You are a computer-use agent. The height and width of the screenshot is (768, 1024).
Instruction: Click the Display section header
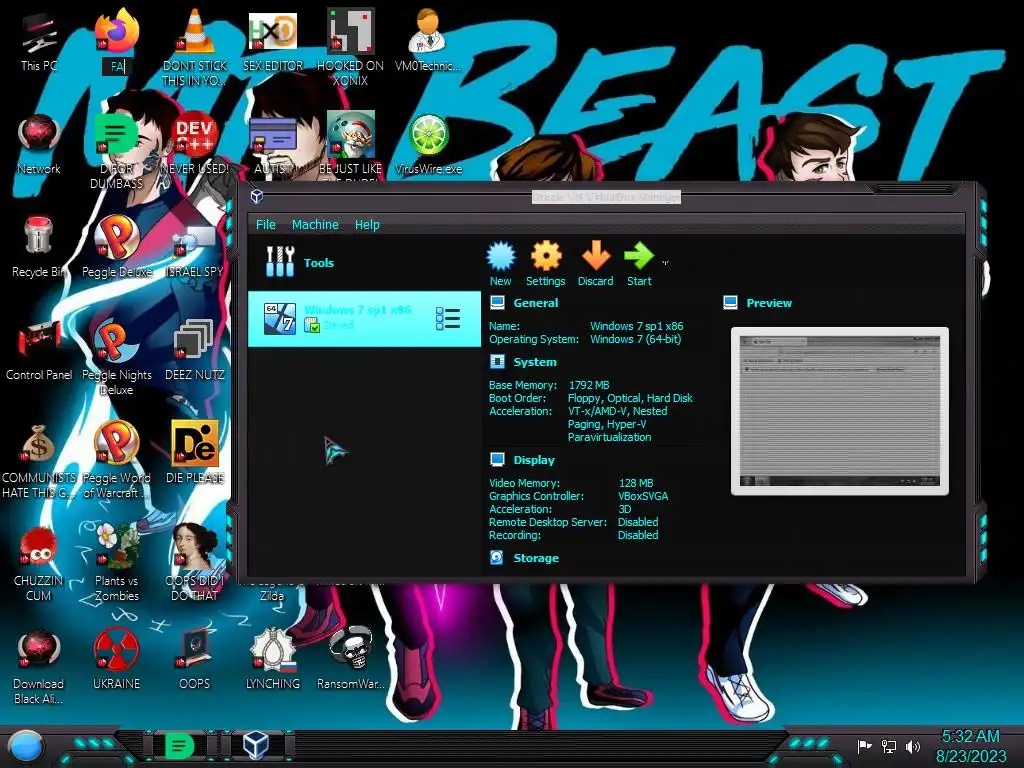click(x=534, y=460)
